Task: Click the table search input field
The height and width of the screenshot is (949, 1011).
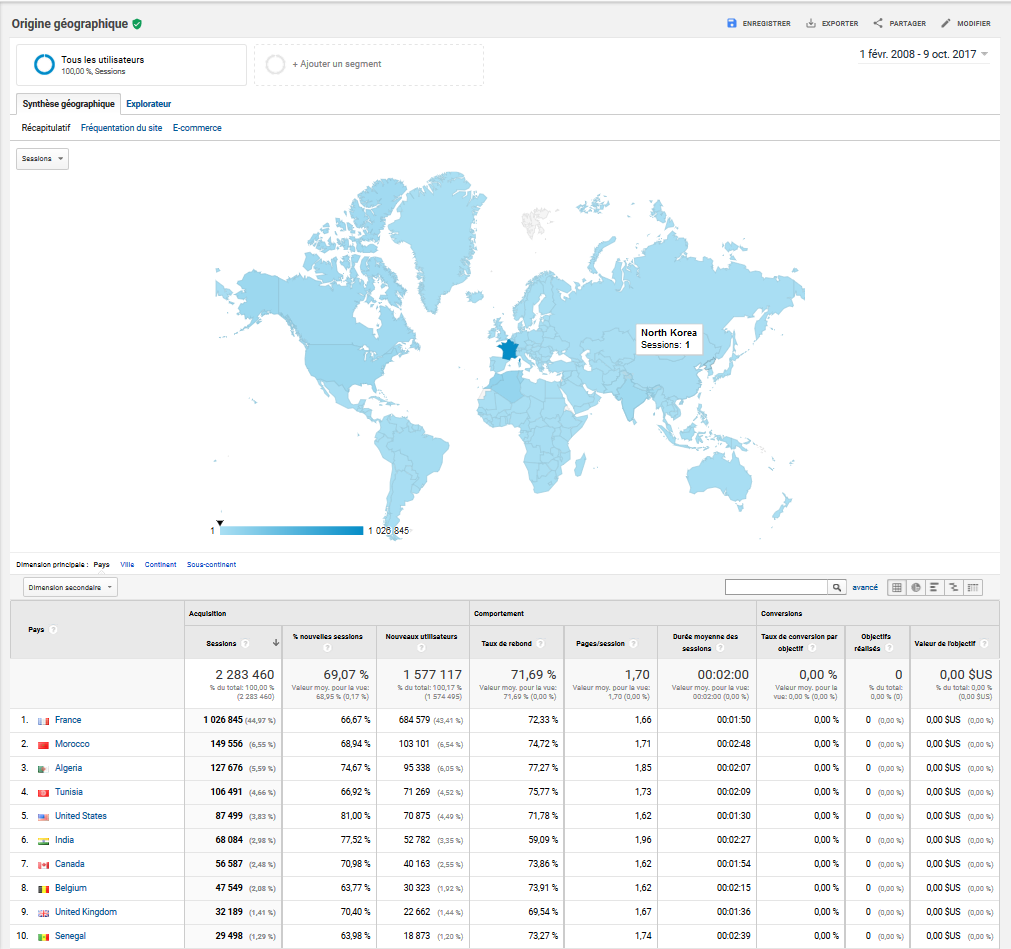Action: (x=777, y=587)
